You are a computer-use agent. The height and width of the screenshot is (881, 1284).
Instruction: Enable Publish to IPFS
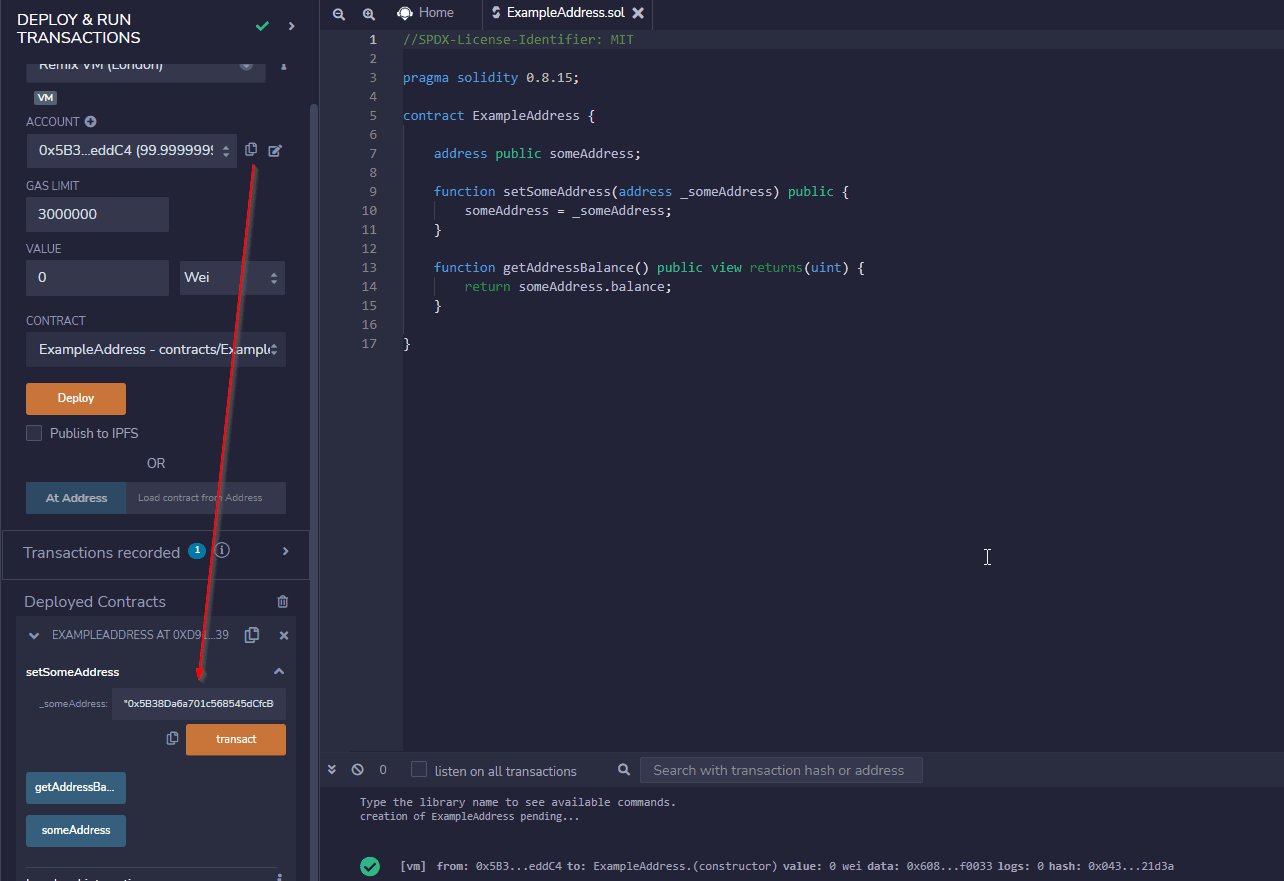[34, 433]
